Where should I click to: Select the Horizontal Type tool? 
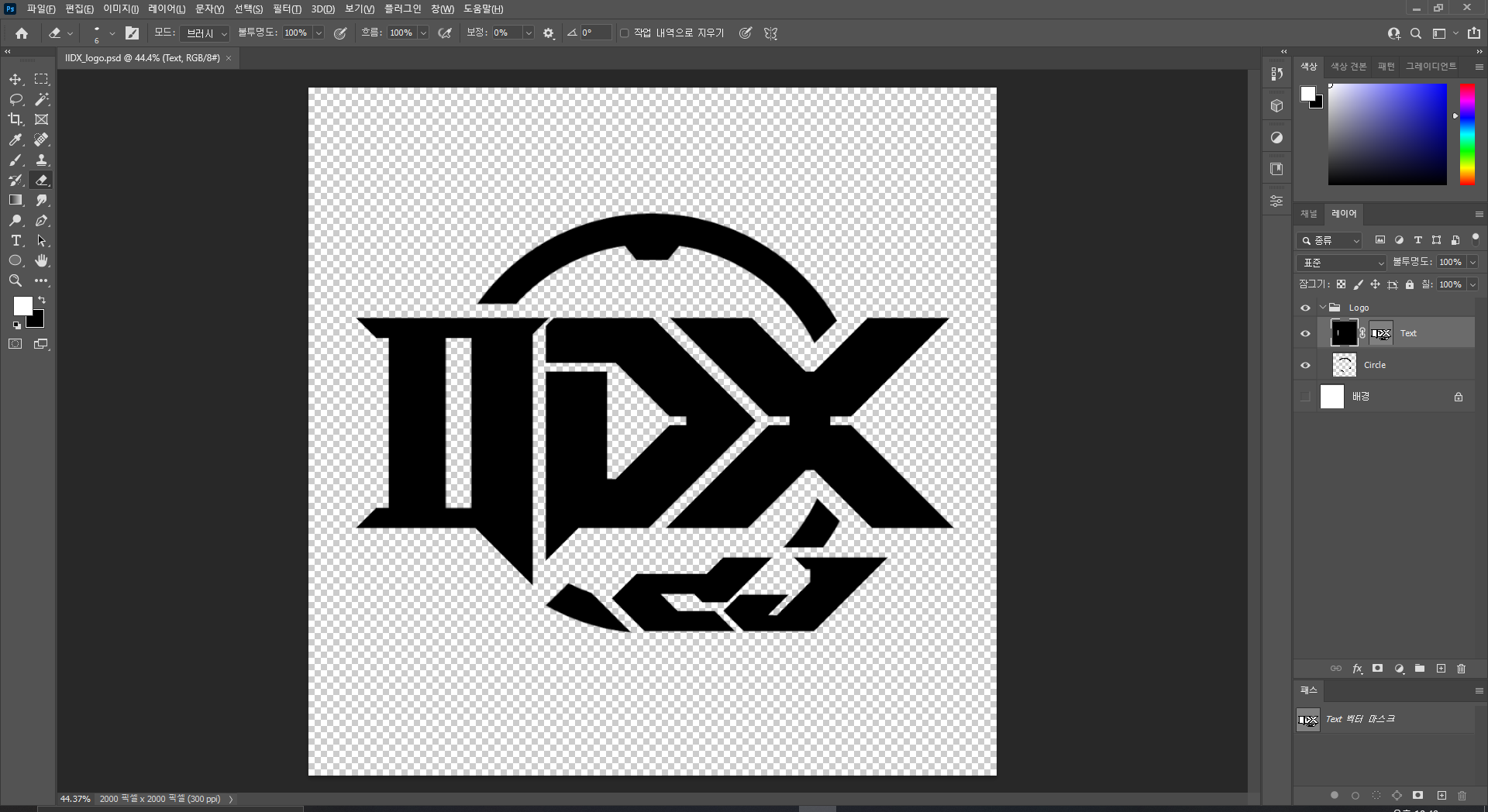point(15,240)
